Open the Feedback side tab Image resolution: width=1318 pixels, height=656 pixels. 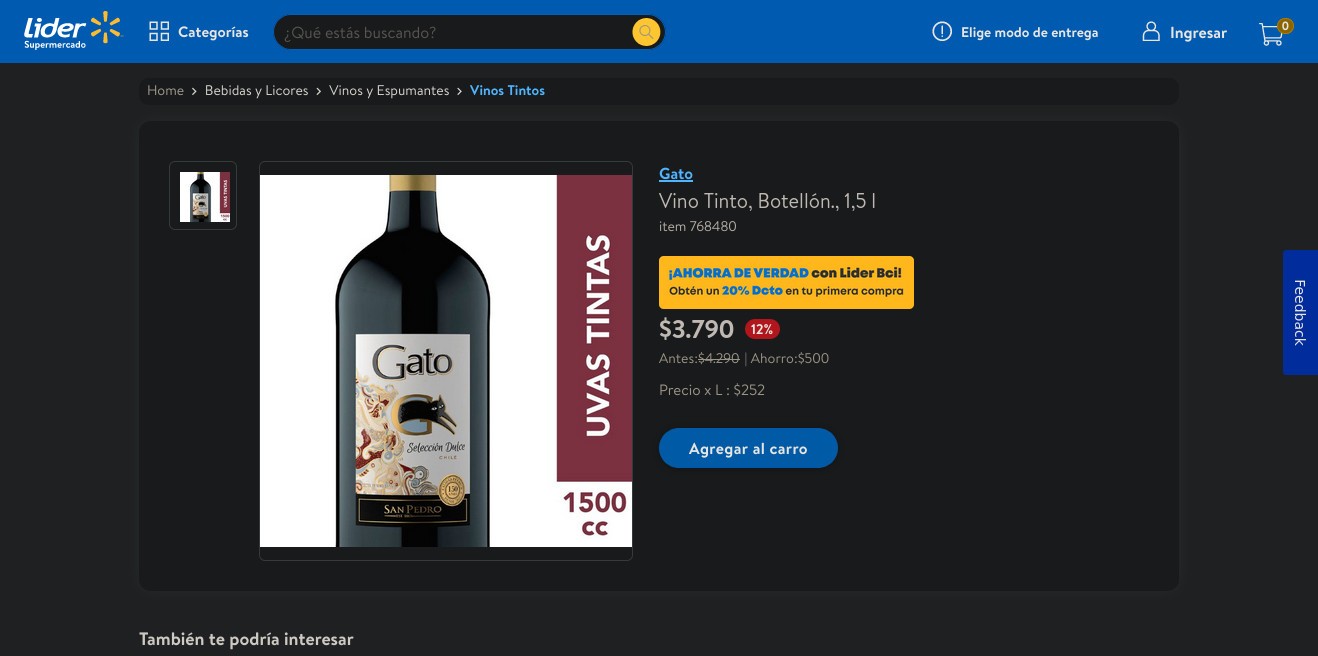click(x=1300, y=312)
